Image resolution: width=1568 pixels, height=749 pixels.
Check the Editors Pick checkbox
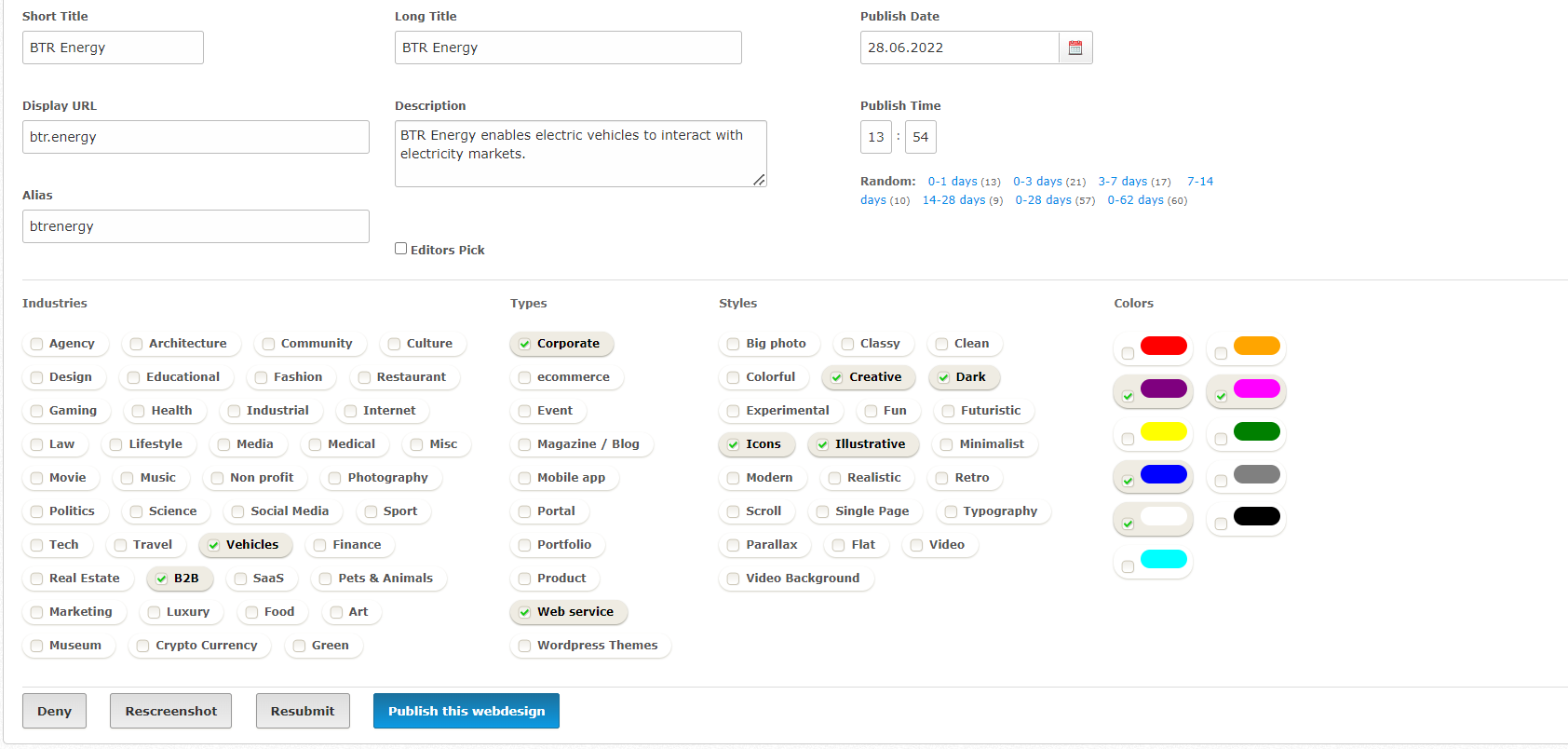pyautogui.click(x=401, y=249)
